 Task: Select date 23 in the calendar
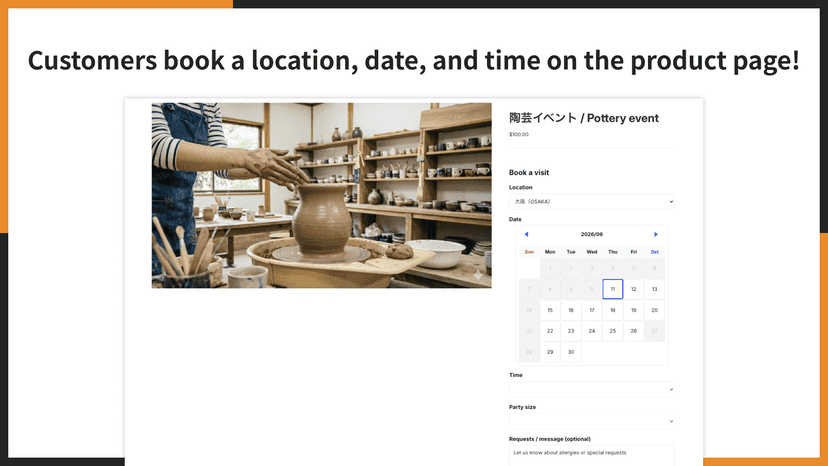point(571,331)
